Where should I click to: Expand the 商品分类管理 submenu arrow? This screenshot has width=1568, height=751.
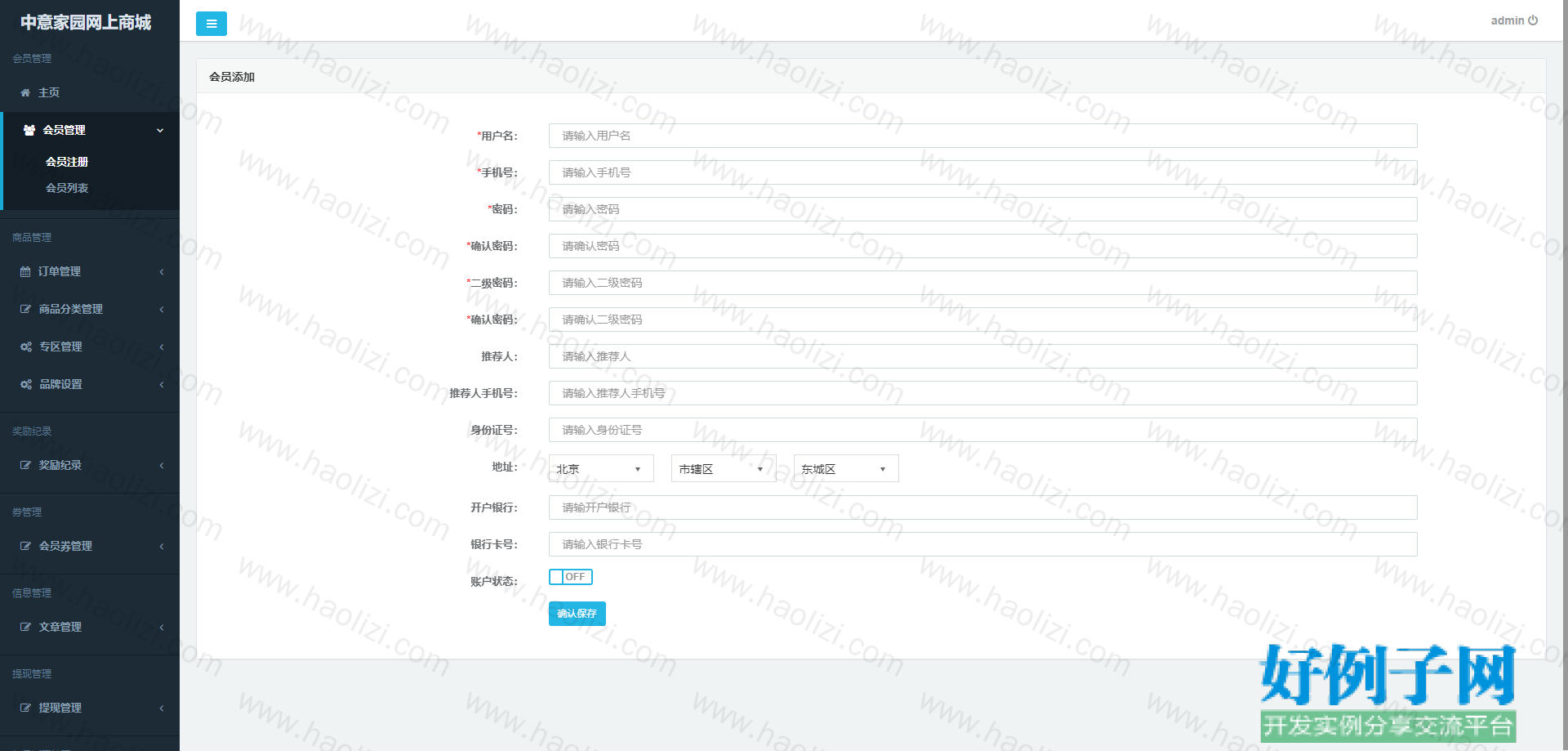pos(162,309)
